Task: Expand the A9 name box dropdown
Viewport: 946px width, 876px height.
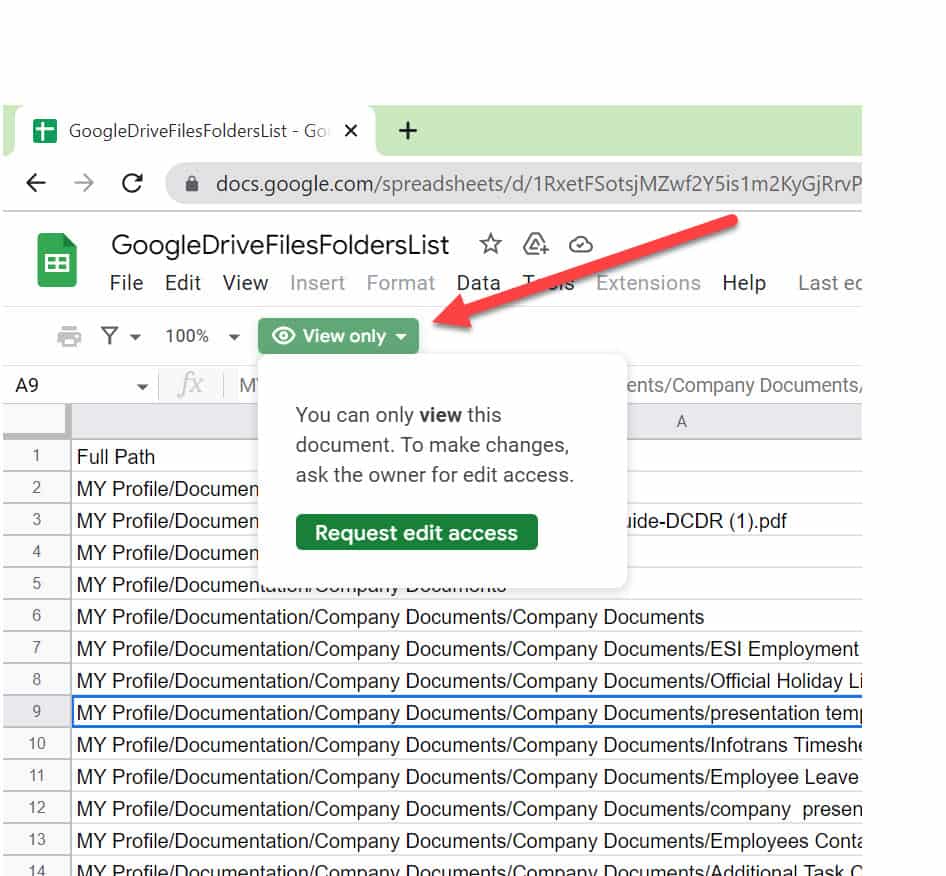Action: click(142, 386)
